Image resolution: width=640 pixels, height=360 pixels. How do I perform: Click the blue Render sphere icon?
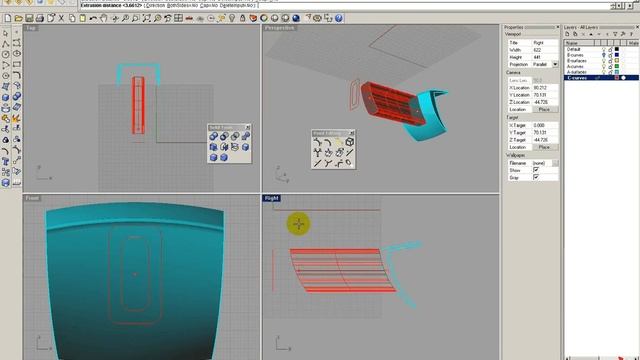[296, 18]
